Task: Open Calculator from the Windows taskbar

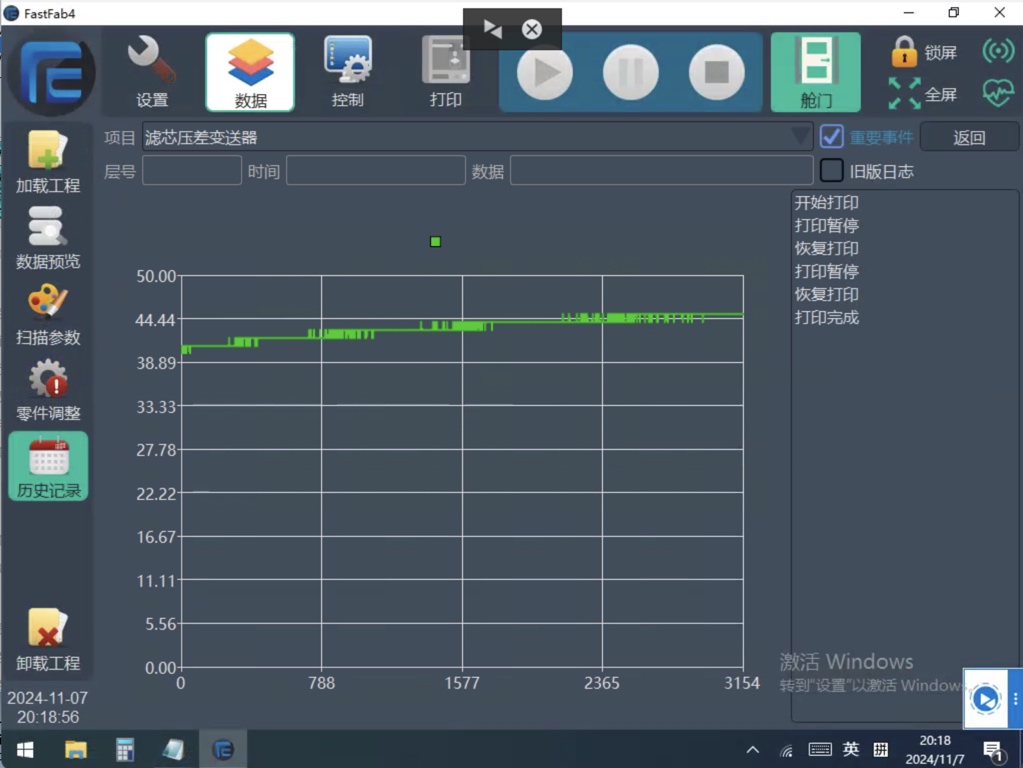Action: pyautogui.click(x=125, y=749)
